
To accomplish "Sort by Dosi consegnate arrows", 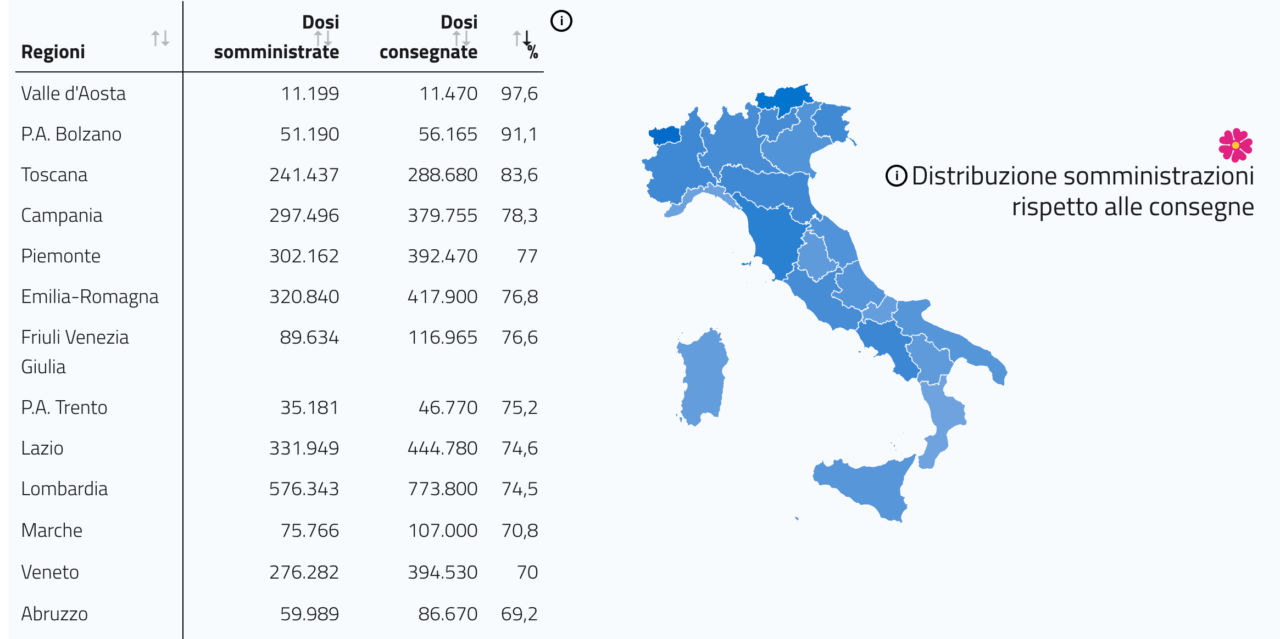I will click(461, 37).
